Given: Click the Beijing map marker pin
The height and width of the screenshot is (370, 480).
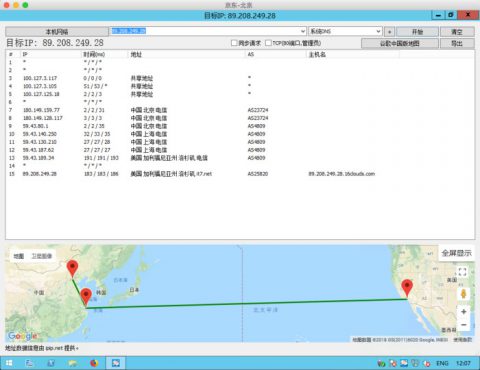Looking at the screenshot, I should pyautogui.click(x=72, y=268).
